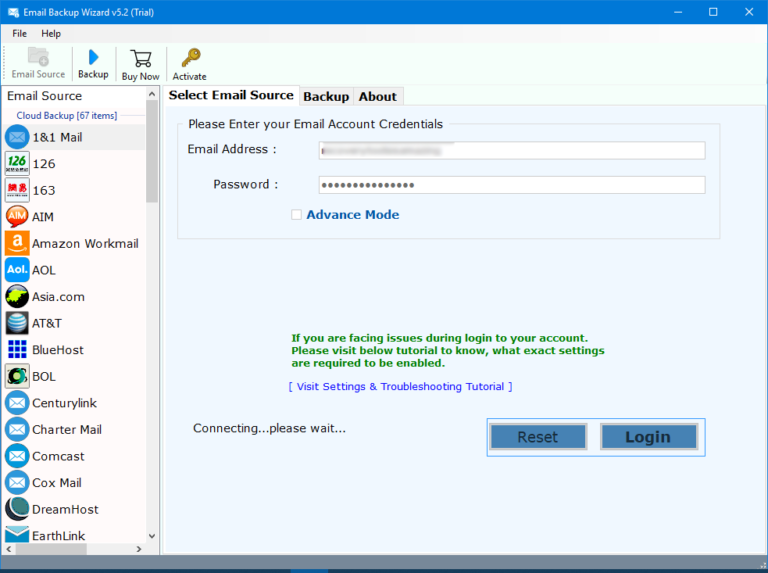The height and width of the screenshot is (573, 768).
Task: Click the Backup play icon in toolbar
Action: pyautogui.click(x=93, y=57)
